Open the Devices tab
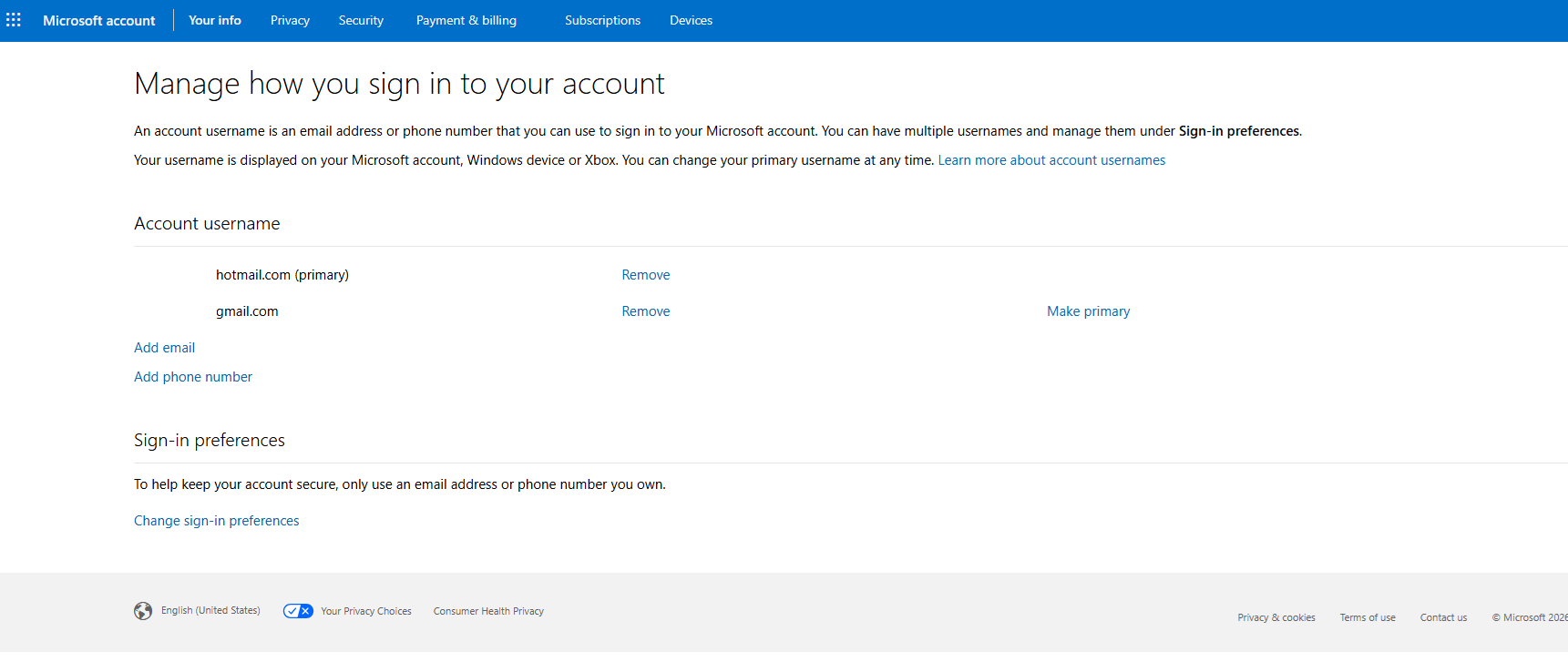Screen dimensions: 1568x672 pyautogui.click(x=691, y=20)
